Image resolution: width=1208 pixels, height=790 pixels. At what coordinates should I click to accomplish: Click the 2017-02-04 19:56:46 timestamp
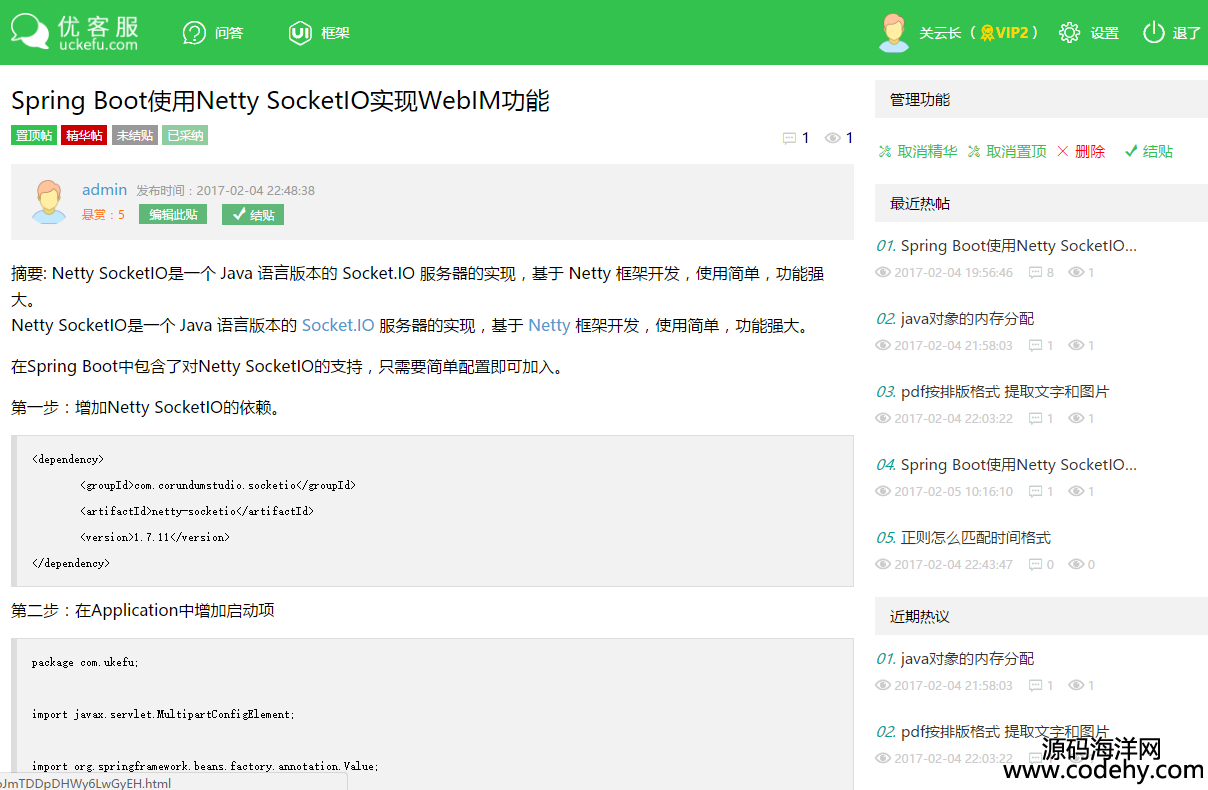[x=953, y=273]
